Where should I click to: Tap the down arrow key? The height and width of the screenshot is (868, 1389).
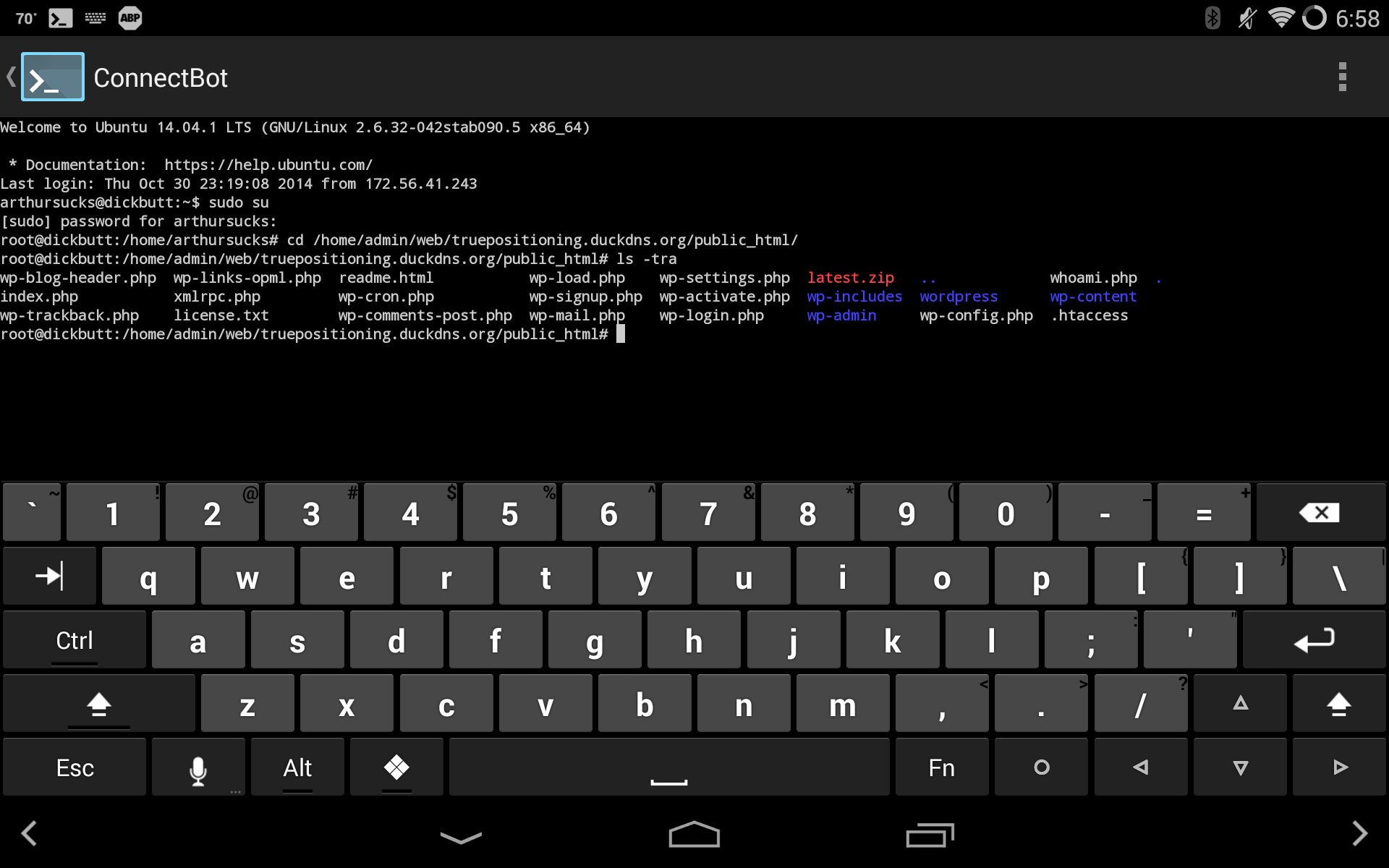pos(1240,767)
